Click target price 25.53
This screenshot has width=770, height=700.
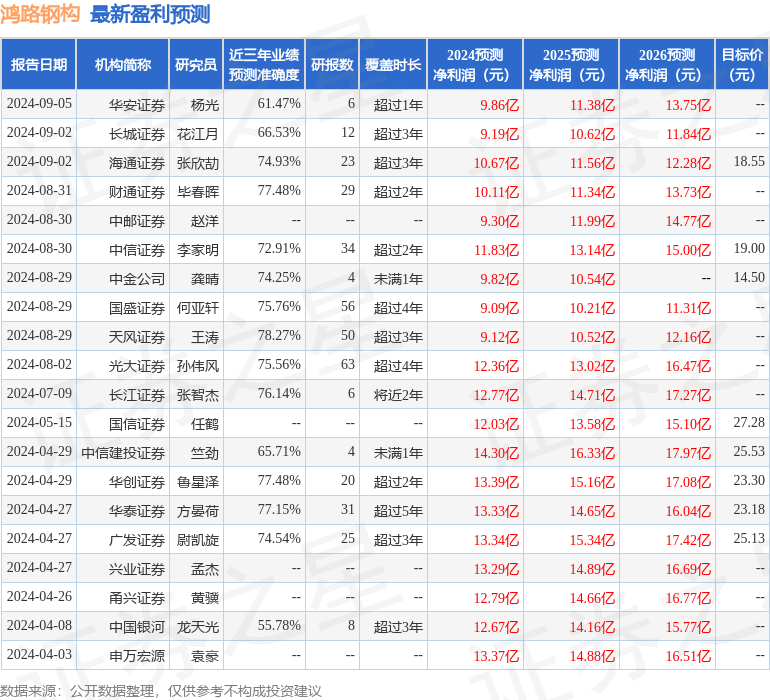[749, 451]
